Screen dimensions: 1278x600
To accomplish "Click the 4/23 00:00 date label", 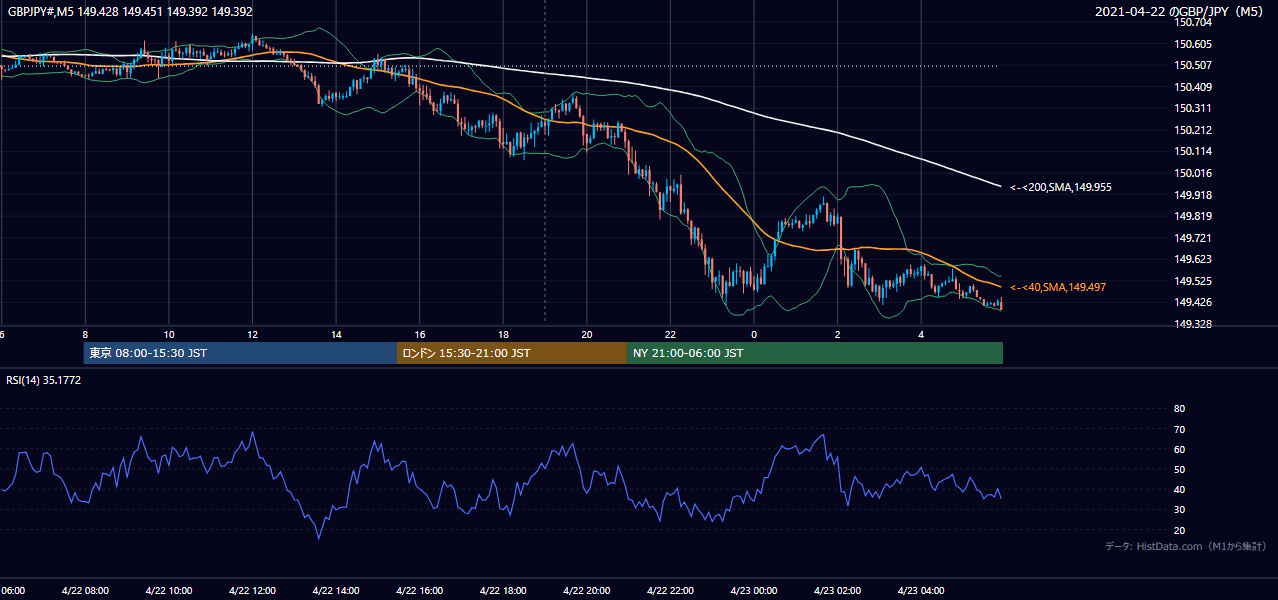I will tap(754, 590).
